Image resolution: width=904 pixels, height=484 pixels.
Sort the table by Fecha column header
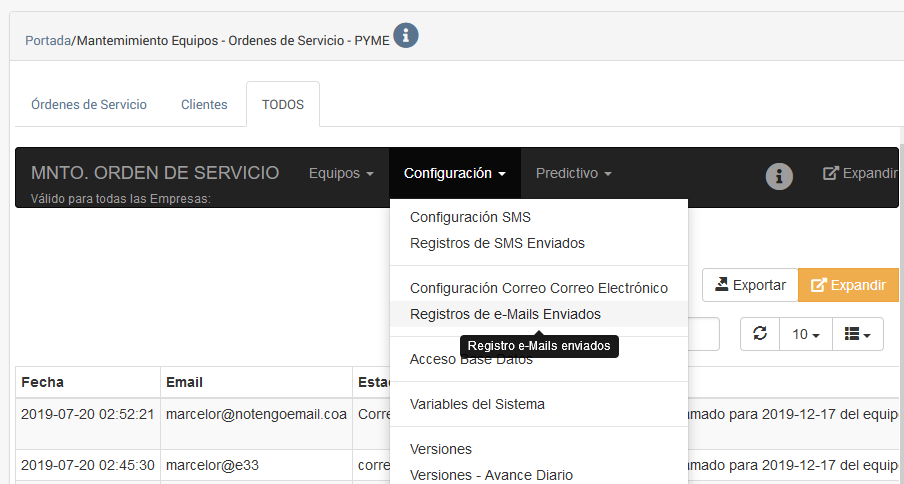(x=42, y=382)
